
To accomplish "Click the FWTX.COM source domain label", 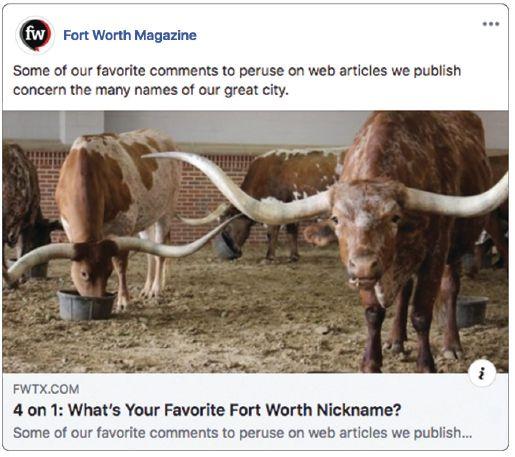I will (46, 389).
